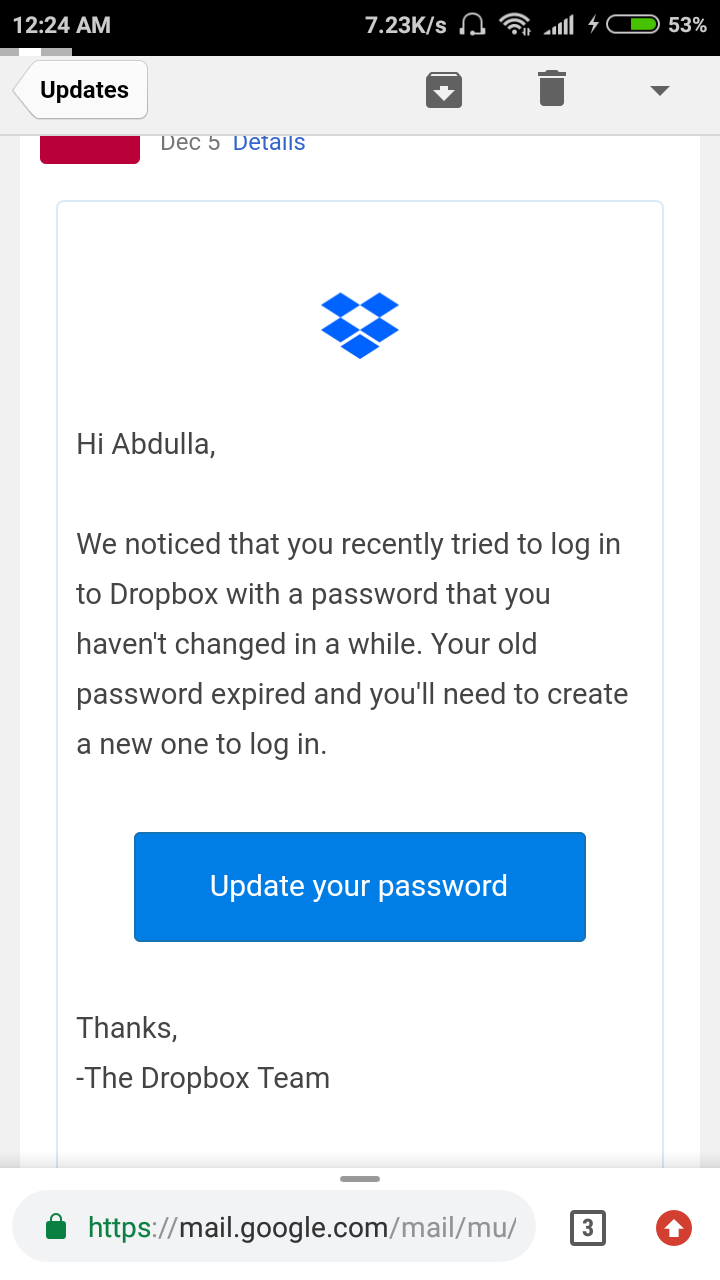The width and height of the screenshot is (720, 1280).
Task: Open the more actions dropdown arrow
Action: click(x=659, y=91)
